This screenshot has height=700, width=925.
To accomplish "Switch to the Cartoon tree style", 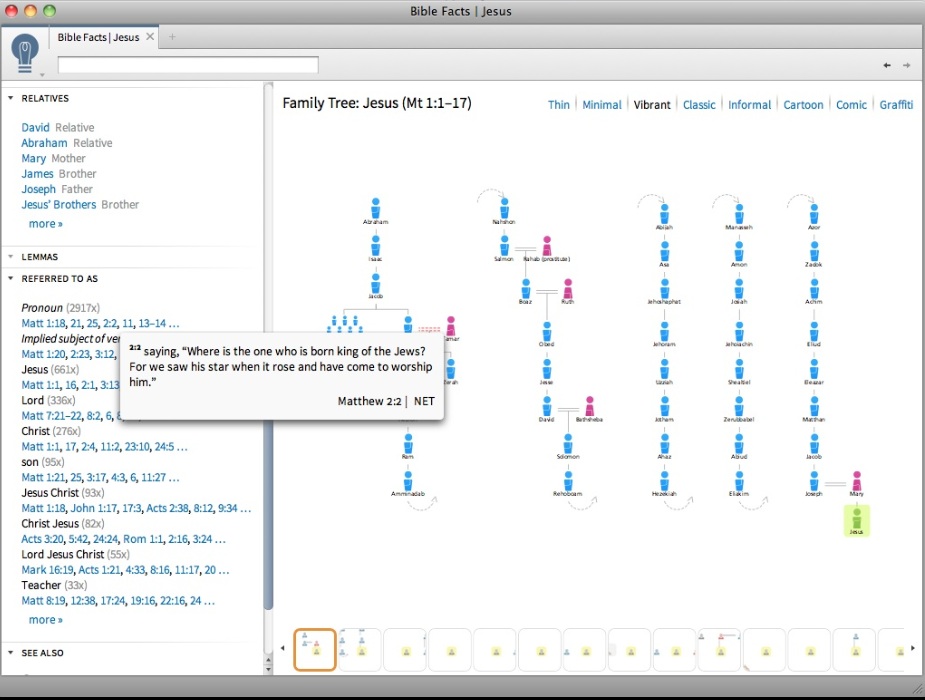I will [x=803, y=105].
